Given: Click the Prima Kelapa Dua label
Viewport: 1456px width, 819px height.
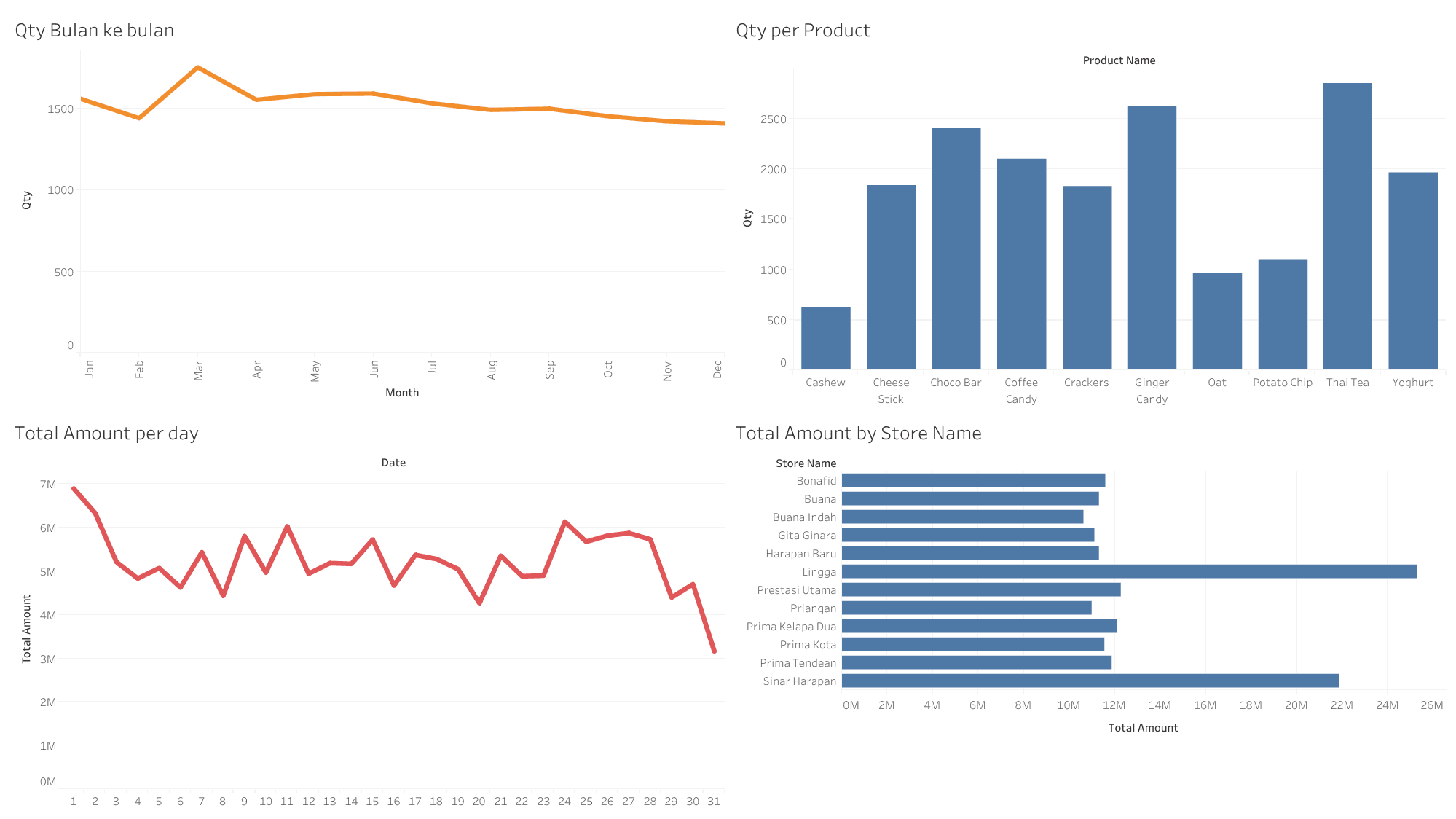Looking at the screenshot, I should [x=791, y=627].
